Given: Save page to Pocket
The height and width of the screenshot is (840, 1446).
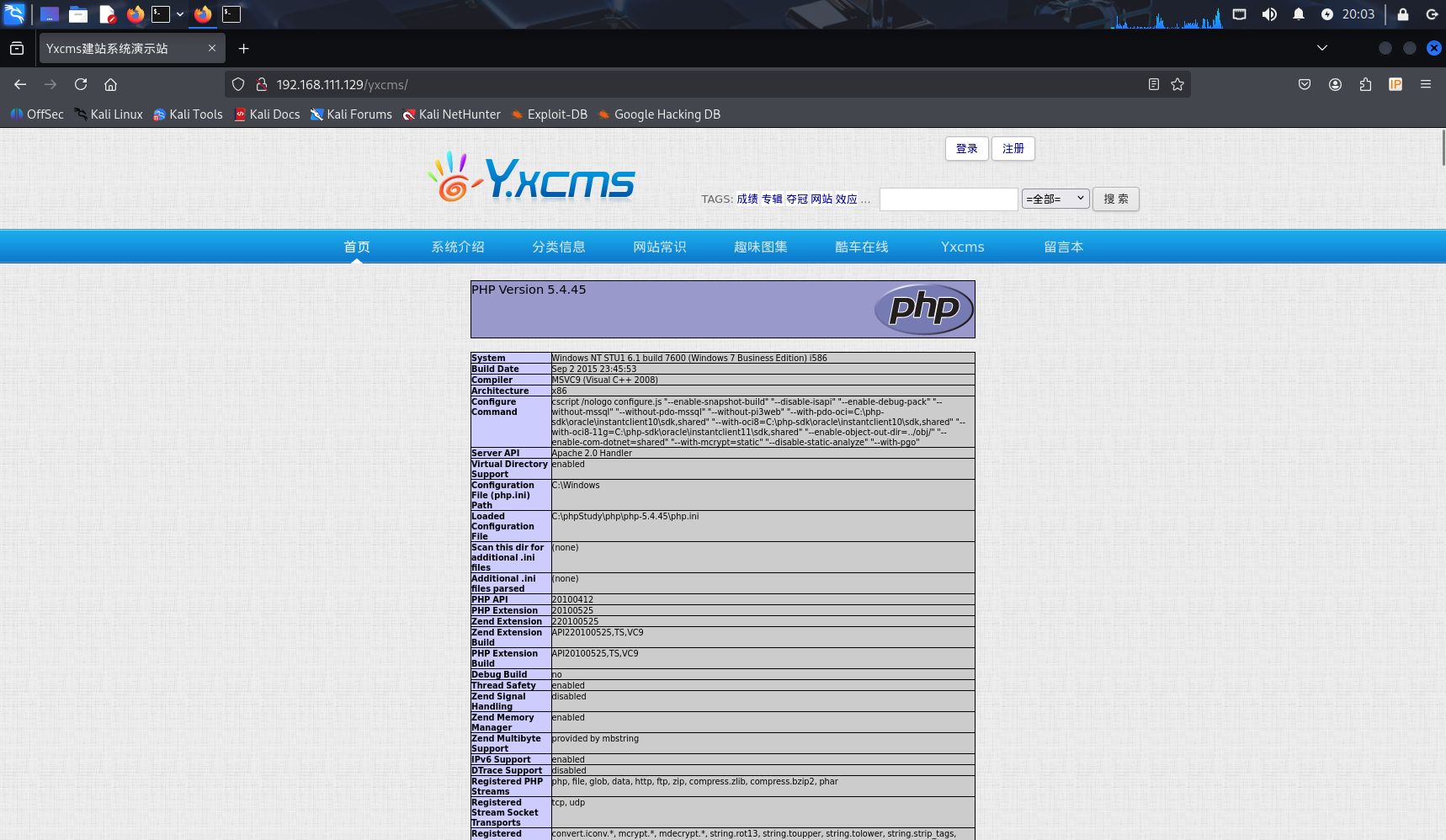Looking at the screenshot, I should click(x=1305, y=84).
